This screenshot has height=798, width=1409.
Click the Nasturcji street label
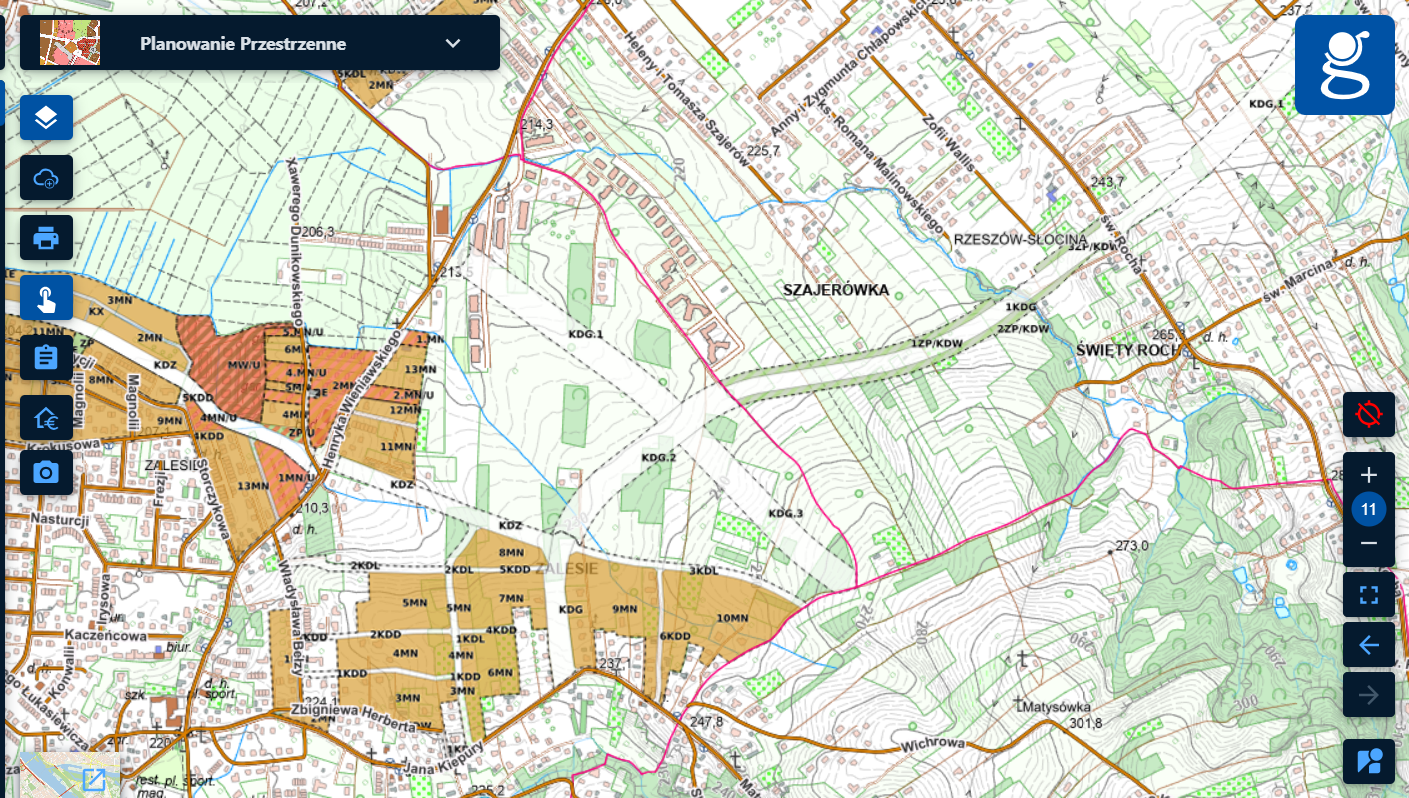tap(60, 521)
